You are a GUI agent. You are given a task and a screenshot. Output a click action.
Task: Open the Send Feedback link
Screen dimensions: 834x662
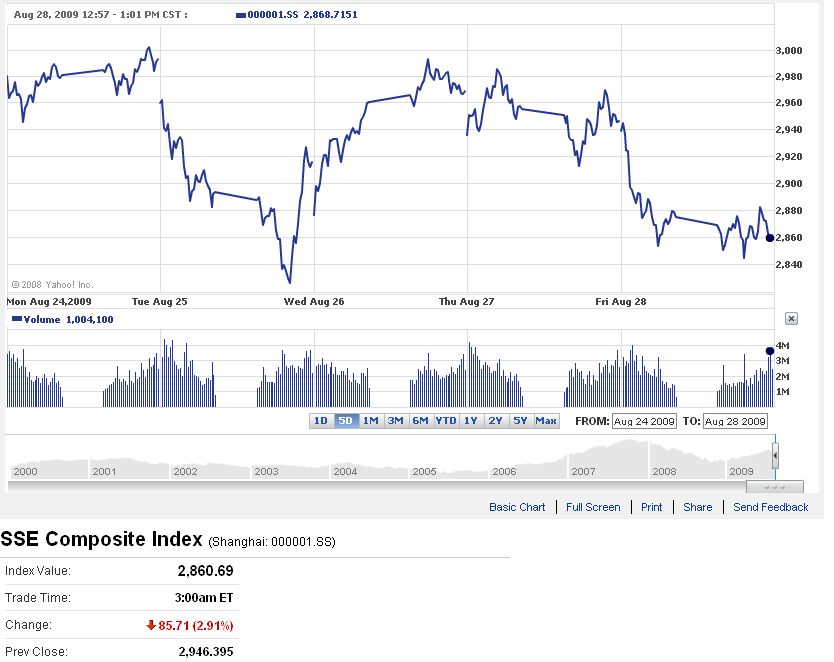(x=770, y=507)
